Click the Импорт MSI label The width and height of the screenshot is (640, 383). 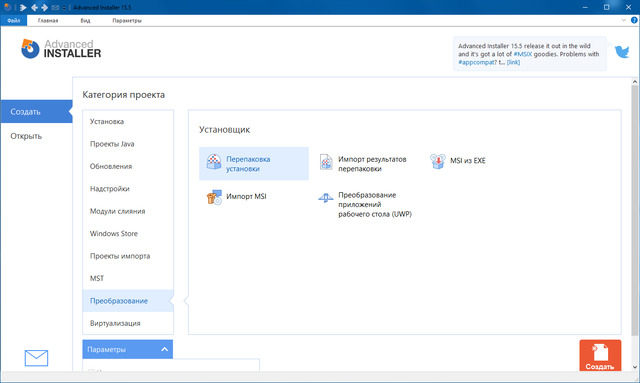(x=246, y=196)
